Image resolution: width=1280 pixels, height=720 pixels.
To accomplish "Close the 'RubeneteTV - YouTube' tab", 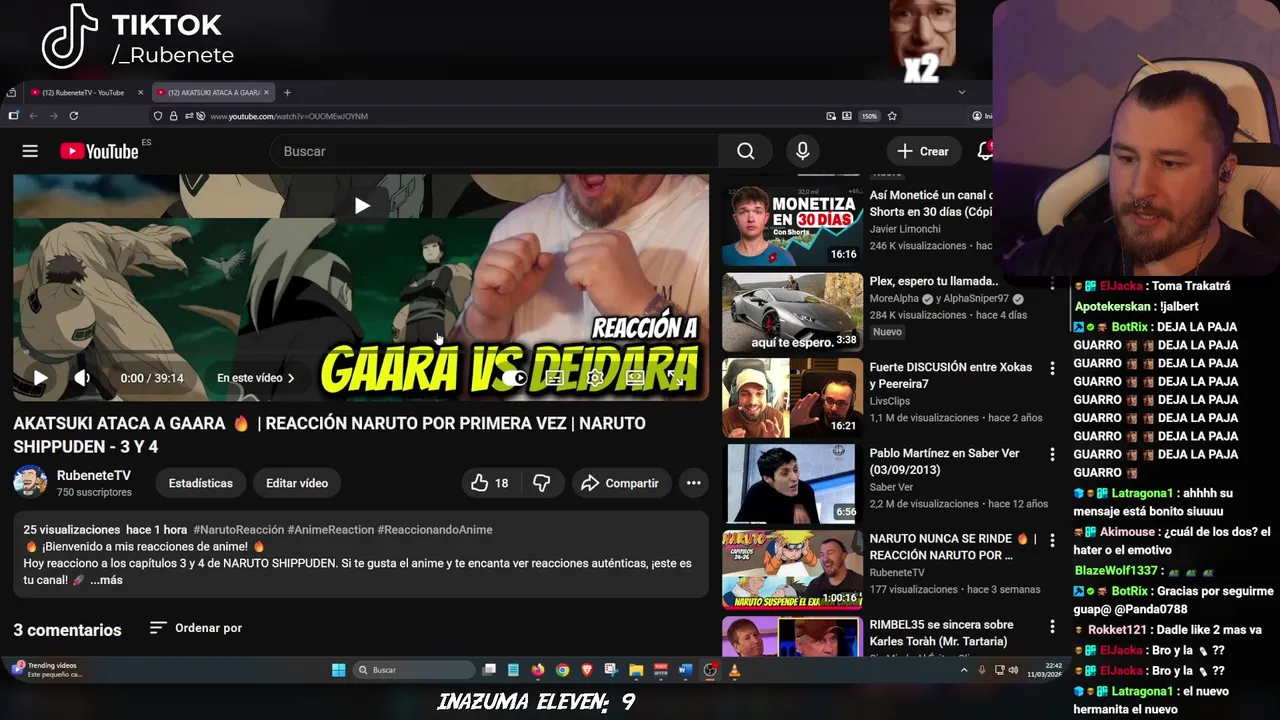I will [140, 92].
